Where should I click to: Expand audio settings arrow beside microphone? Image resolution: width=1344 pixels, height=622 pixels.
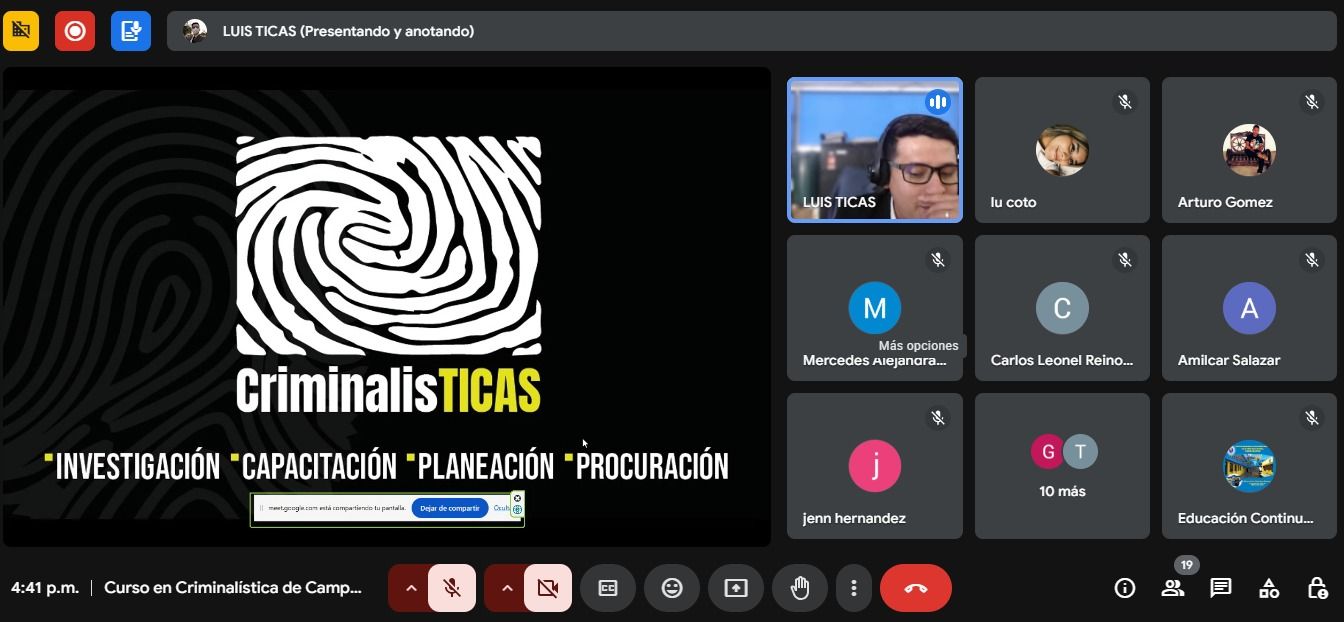pyautogui.click(x=410, y=588)
